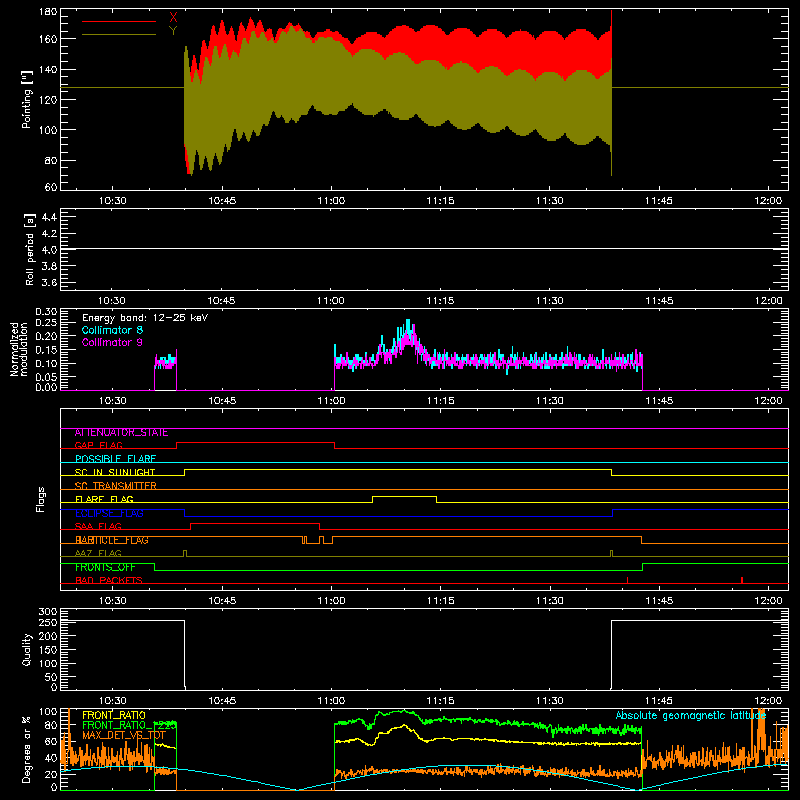
Task: Select the SC_TRANSMITTER flag label
Action: pos(115,485)
